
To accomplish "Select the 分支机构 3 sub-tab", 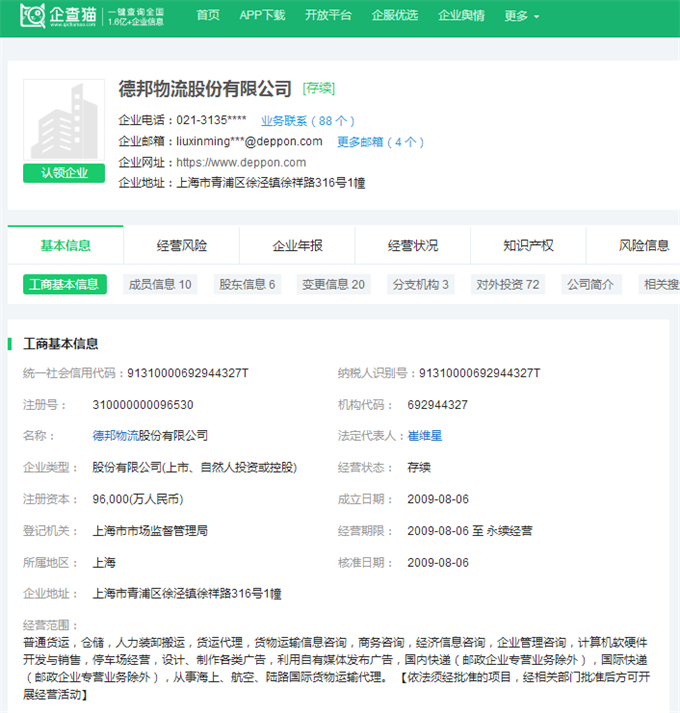I will click(421, 284).
